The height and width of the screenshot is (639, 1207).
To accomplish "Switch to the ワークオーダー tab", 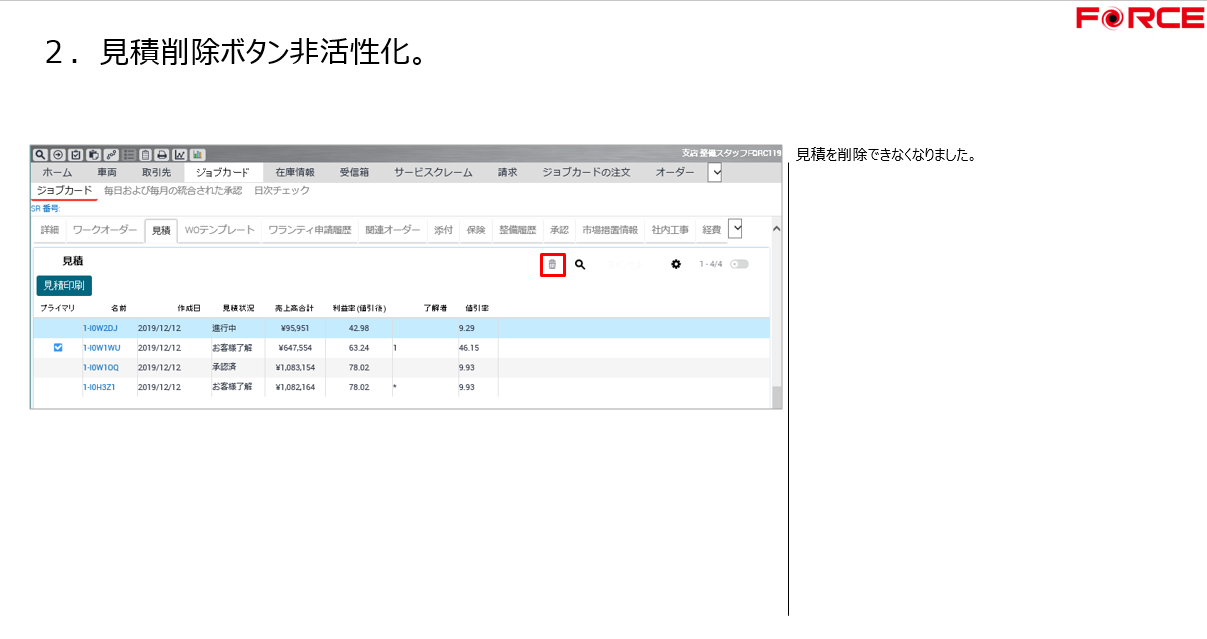I will [105, 230].
